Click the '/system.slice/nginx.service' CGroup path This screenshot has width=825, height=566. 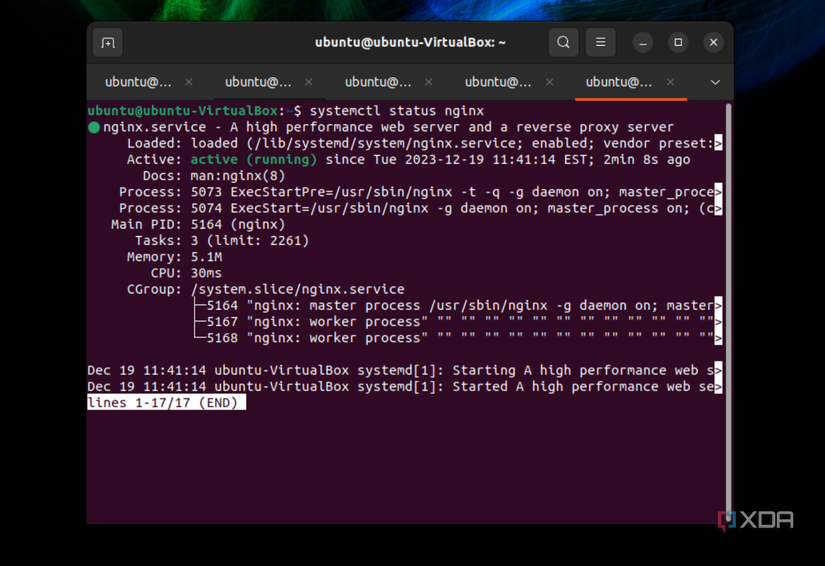point(298,289)
